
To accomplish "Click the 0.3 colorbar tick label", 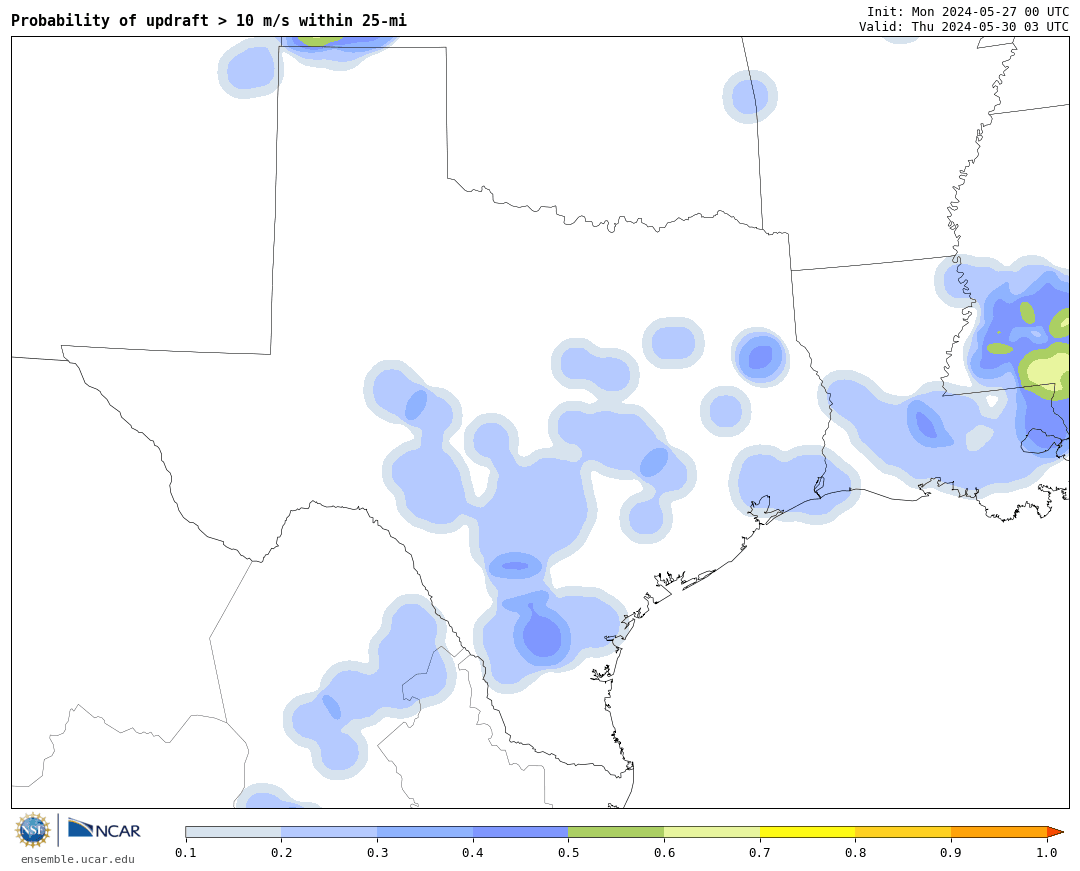I will (x=377, y=852).
